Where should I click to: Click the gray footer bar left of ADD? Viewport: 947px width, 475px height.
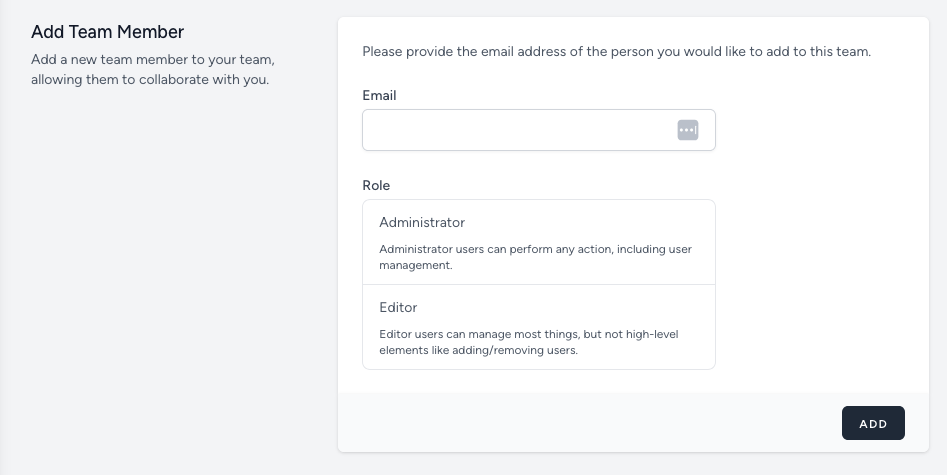590,423
